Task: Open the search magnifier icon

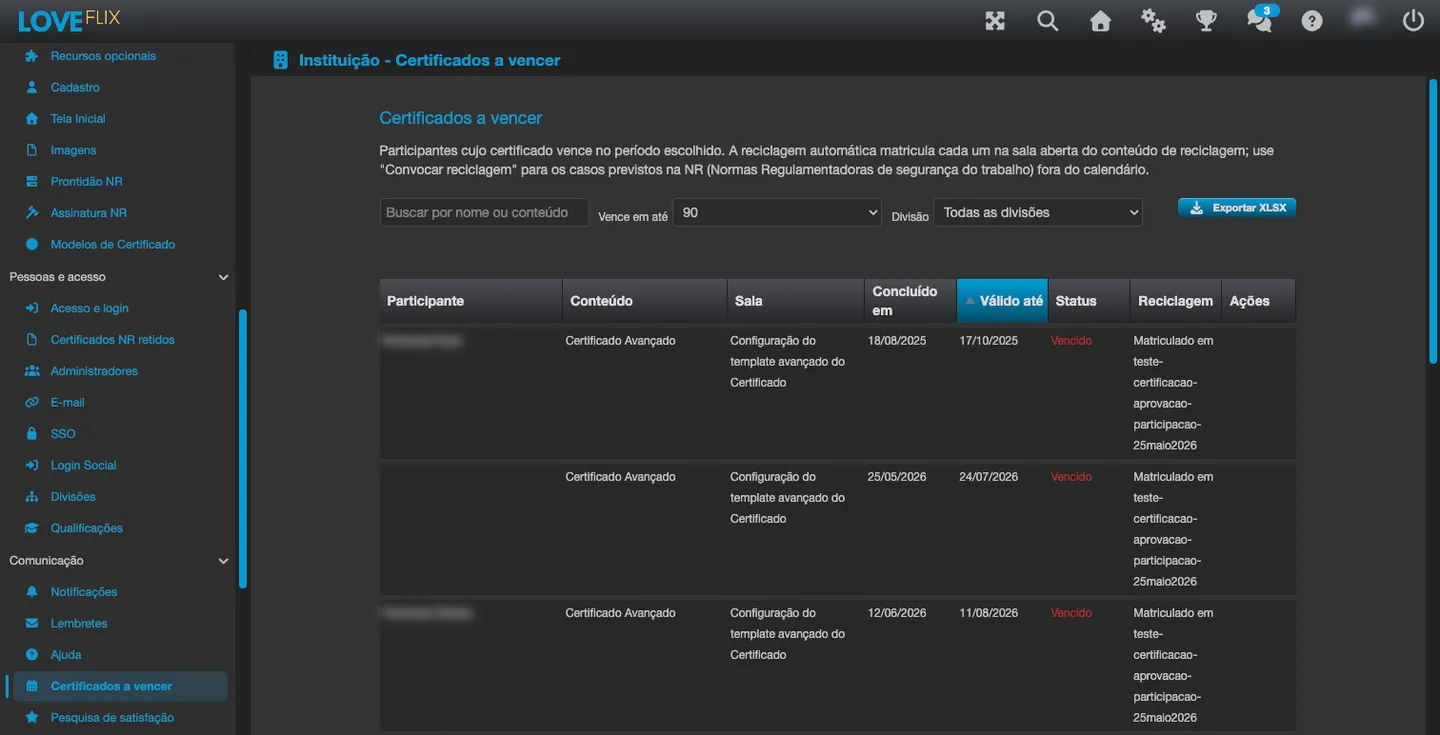Action: 1048,20
